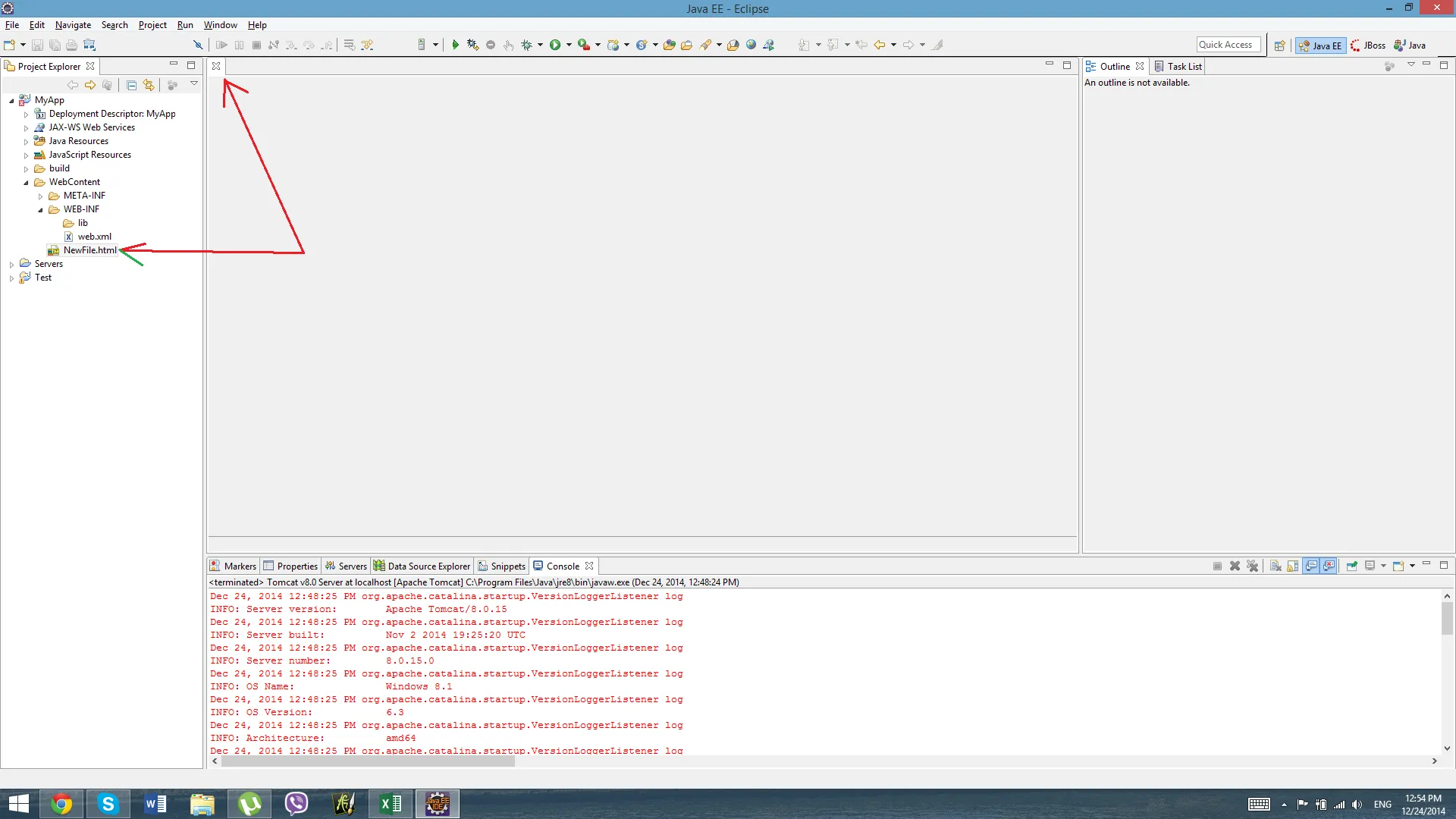The width and height of the screenshot is (1456, 819).
Task: Click the Debug bug icon
Action: (526, 45)
